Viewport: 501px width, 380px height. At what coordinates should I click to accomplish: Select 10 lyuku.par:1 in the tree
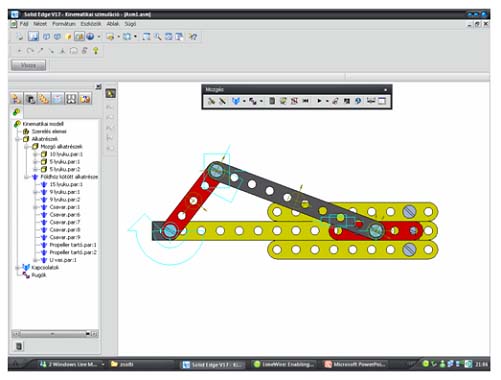click(66, 154)
